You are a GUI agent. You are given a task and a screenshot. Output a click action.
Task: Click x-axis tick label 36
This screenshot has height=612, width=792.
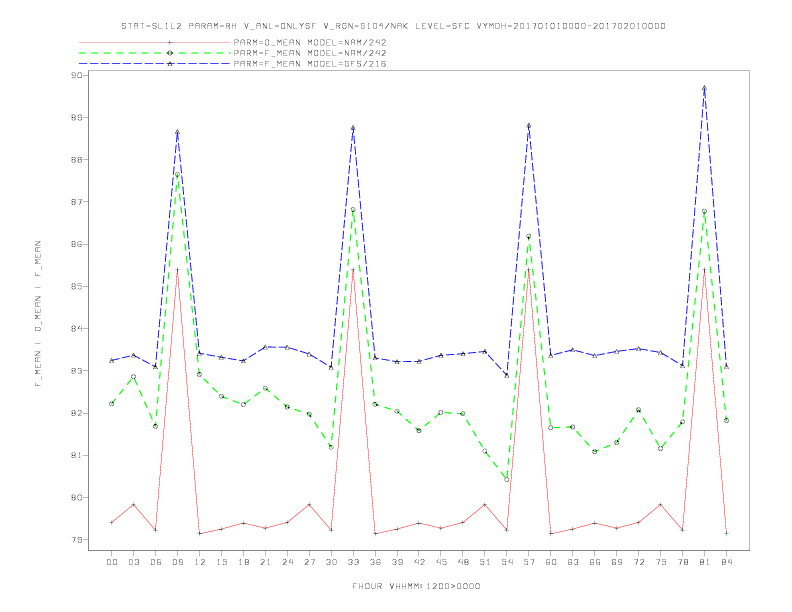click(x=375, y=562)
